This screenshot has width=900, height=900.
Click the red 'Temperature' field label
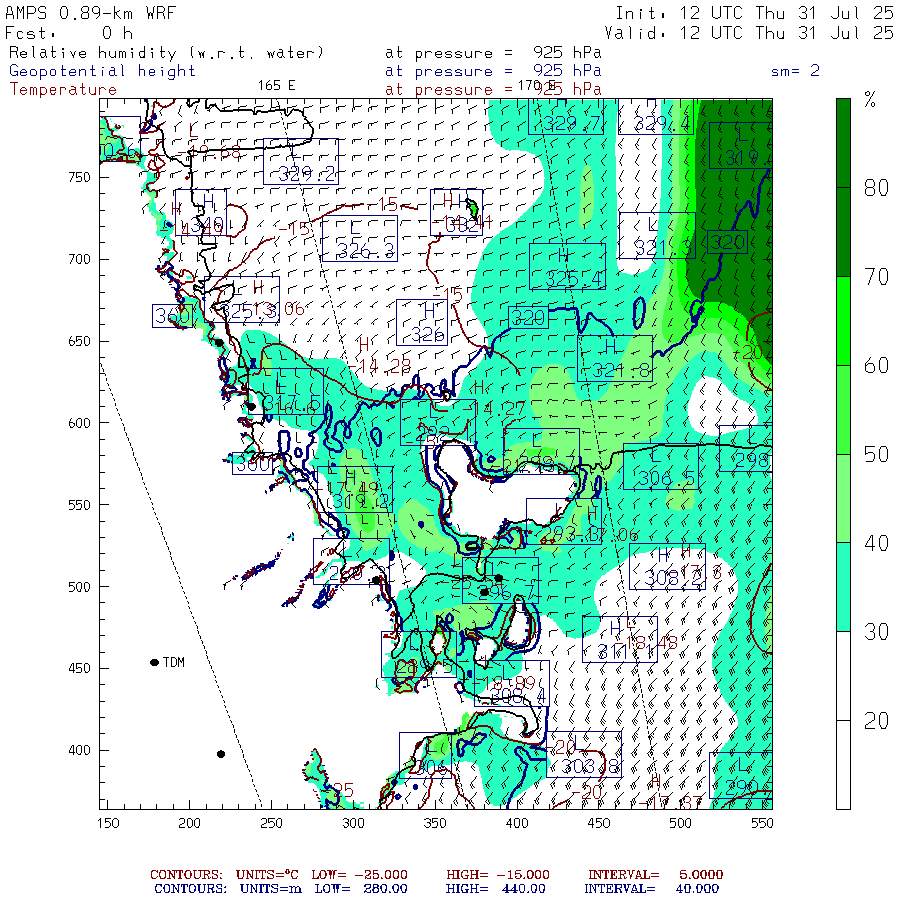pos(63,90)
